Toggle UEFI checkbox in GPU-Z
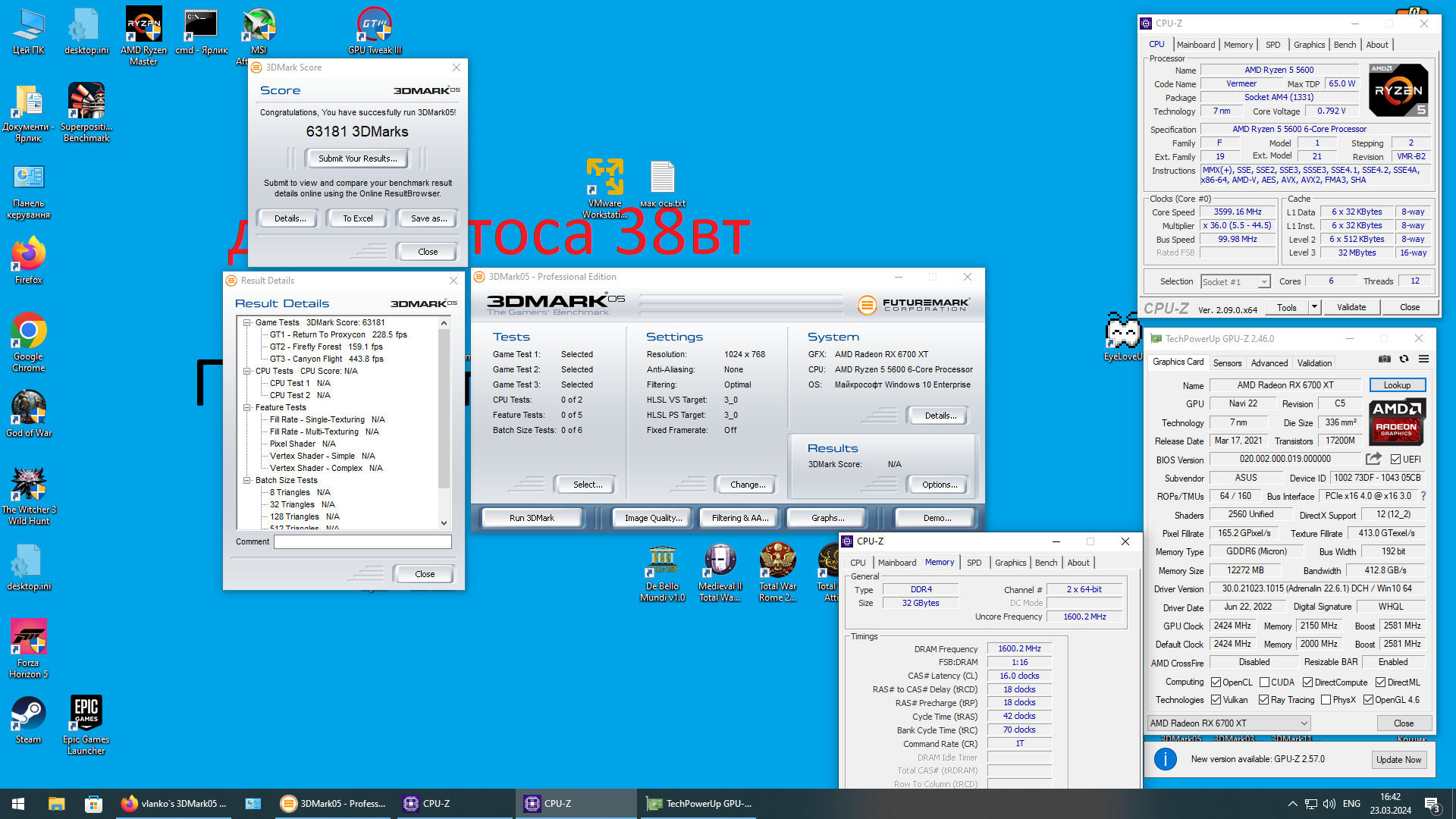The width and height of the screenshot is (1456, 819). 1395,460
